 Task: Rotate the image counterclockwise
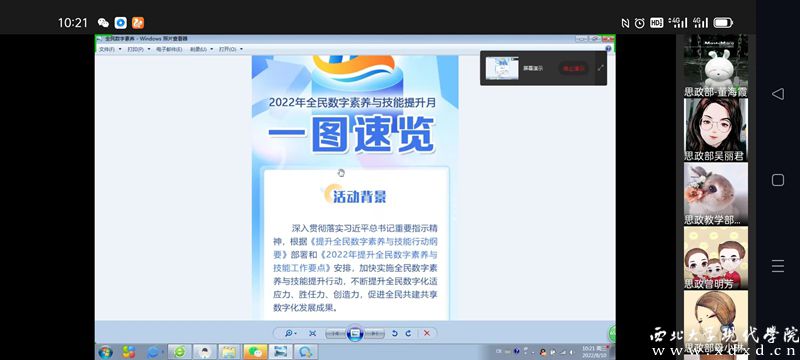click(x=394, y=333)
